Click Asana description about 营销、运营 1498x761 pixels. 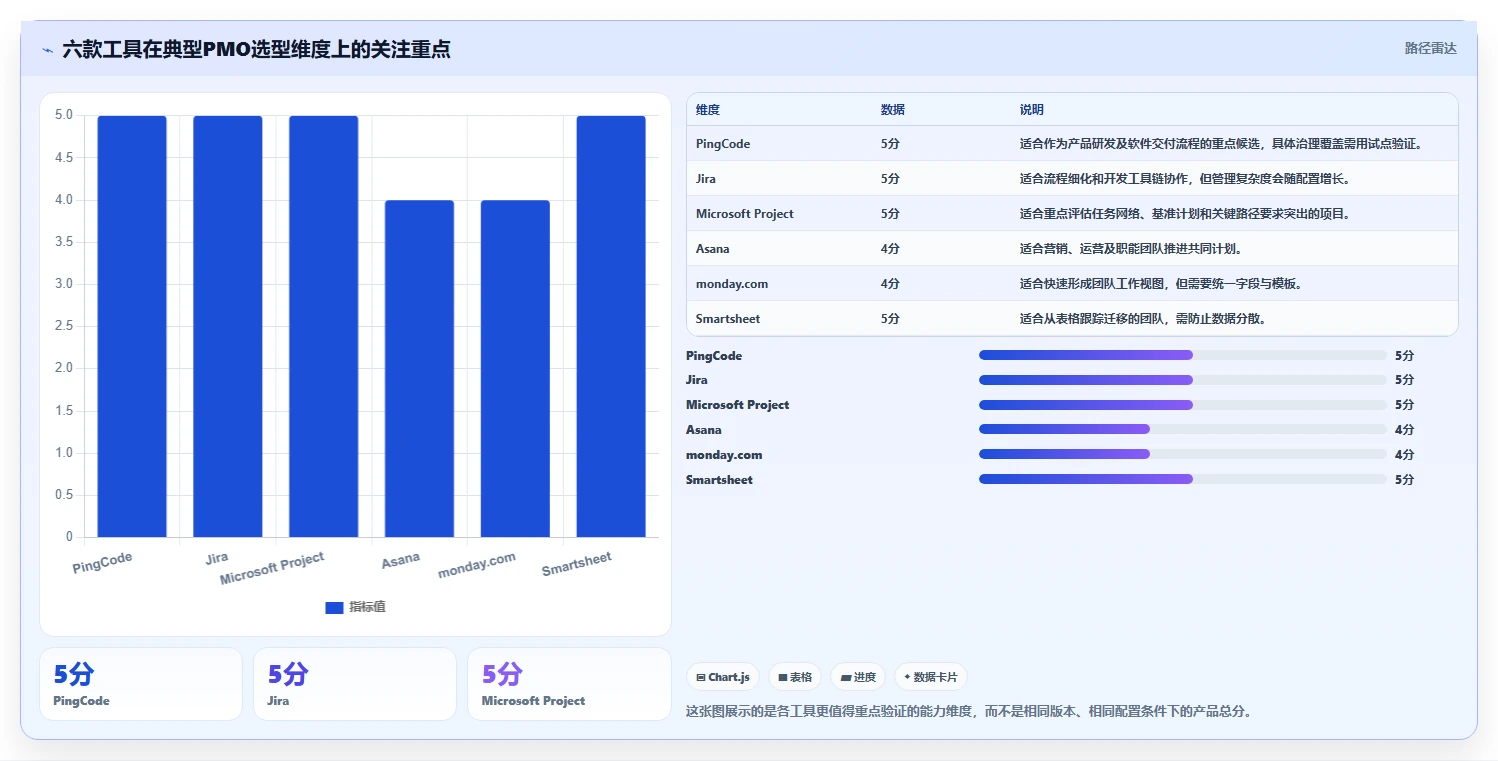click(x=1131, y=249)
